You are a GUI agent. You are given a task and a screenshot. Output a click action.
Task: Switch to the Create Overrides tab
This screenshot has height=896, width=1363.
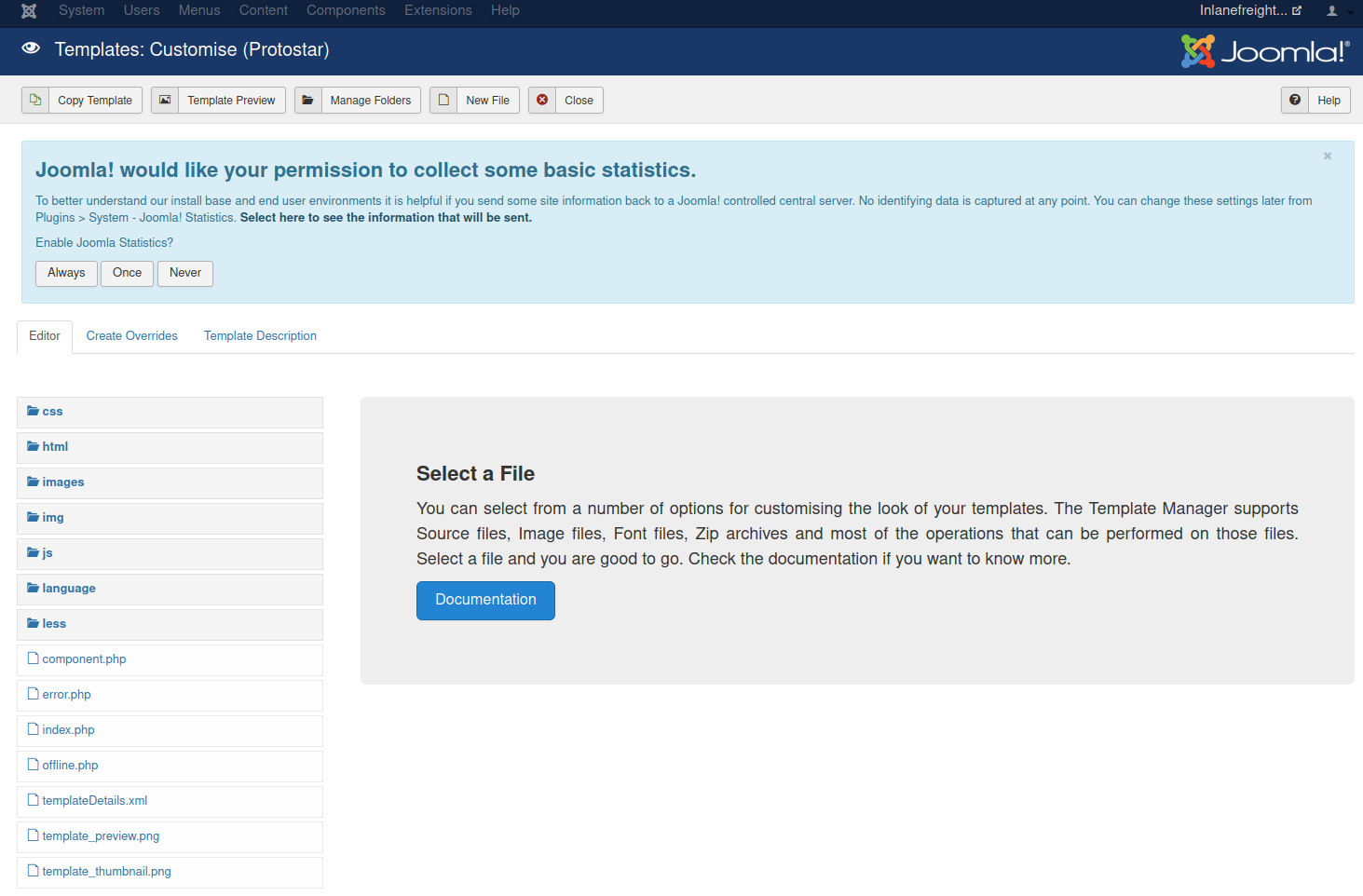131,336
